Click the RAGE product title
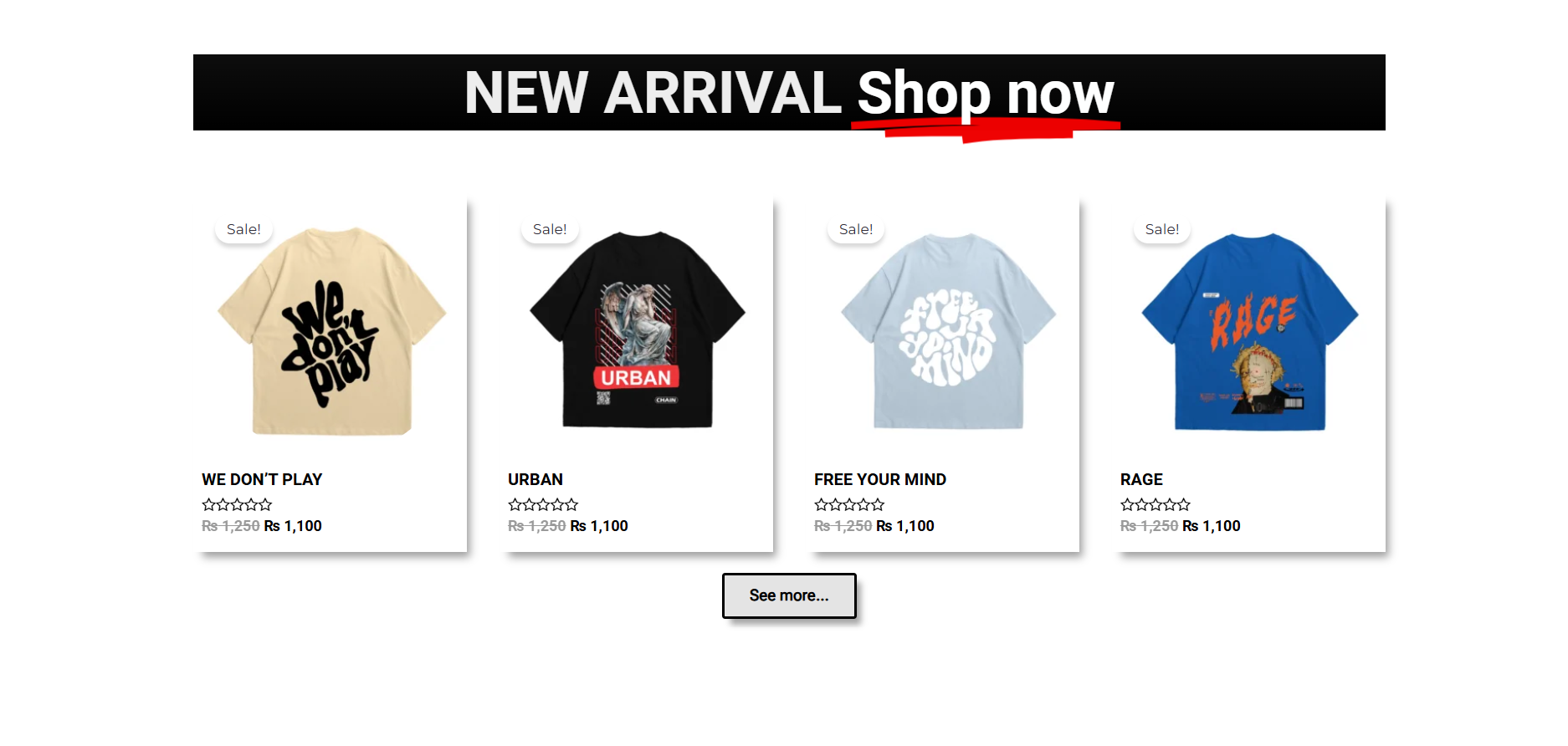1568x746 pixels. click(1141, 479)
